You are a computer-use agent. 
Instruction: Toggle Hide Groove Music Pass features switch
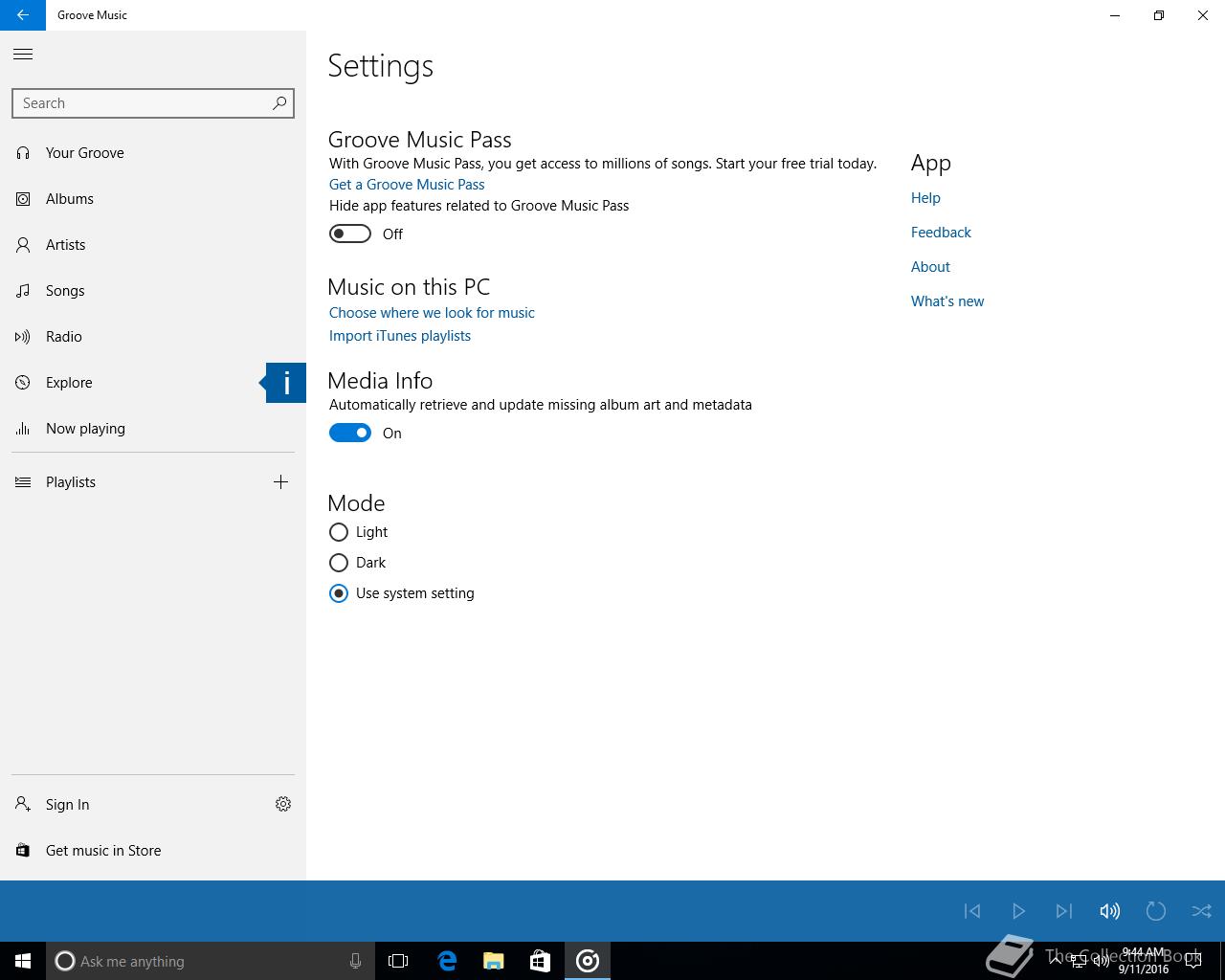pyautogui.click(x=350, y=234)
